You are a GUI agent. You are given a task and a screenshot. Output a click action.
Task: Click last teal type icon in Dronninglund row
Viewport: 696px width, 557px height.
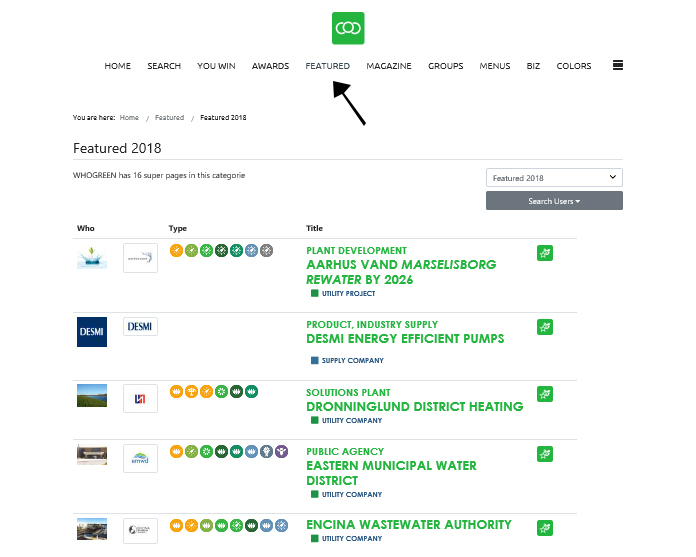coord(251,392)
